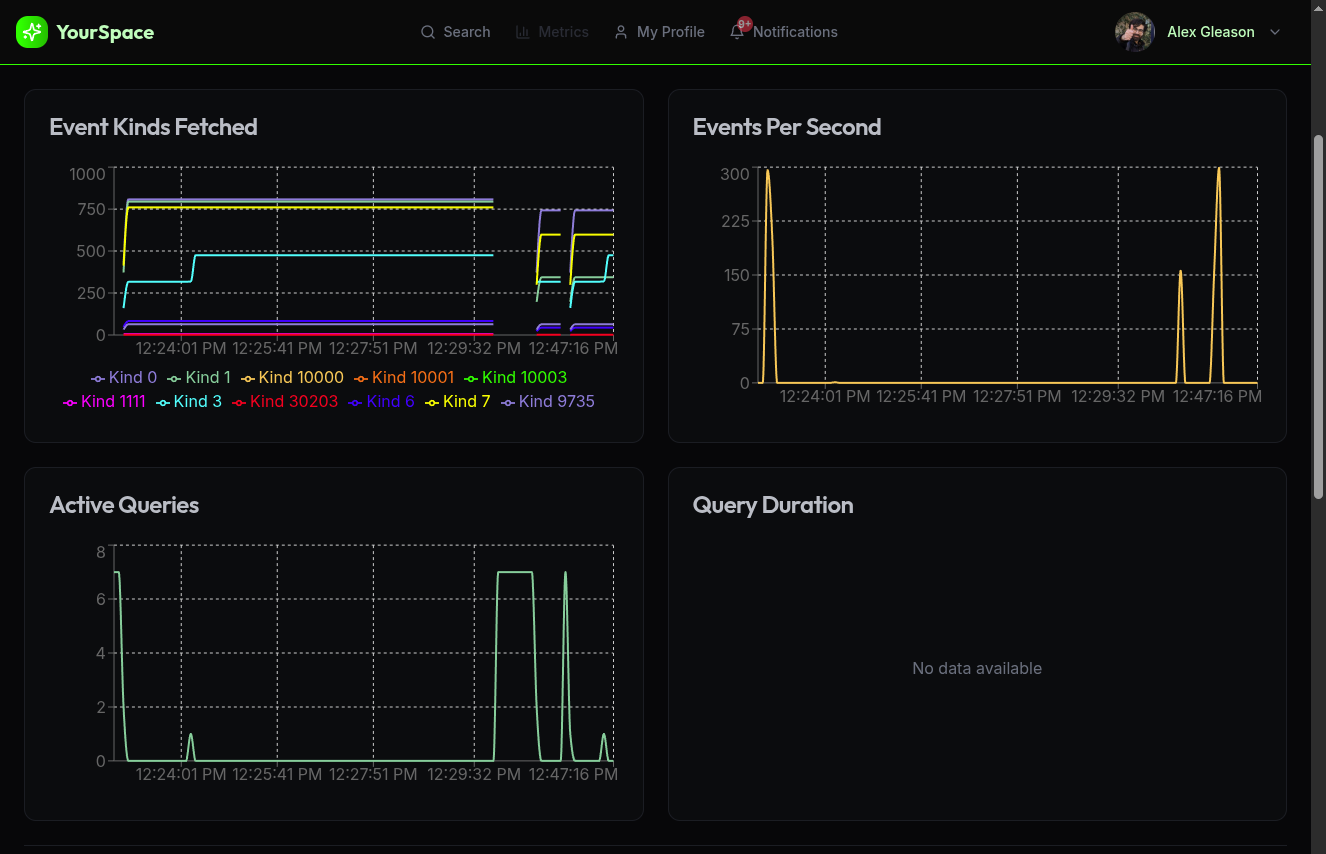Click the Search magnifying glass icon
Viewport: 1326px width, 854px height.
(x=428, y=32)
